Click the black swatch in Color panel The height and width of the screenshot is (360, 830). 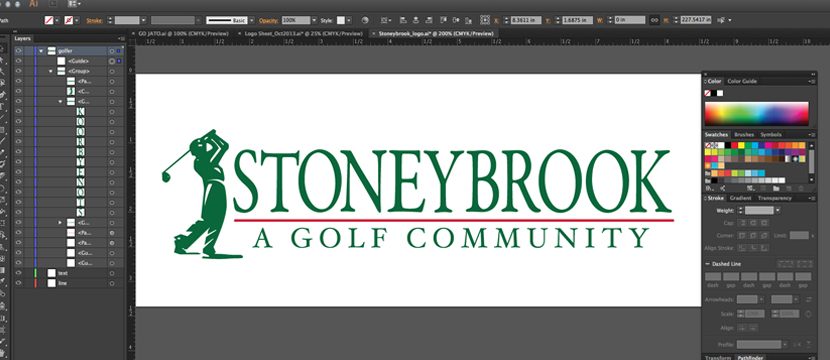coord(714,93)
